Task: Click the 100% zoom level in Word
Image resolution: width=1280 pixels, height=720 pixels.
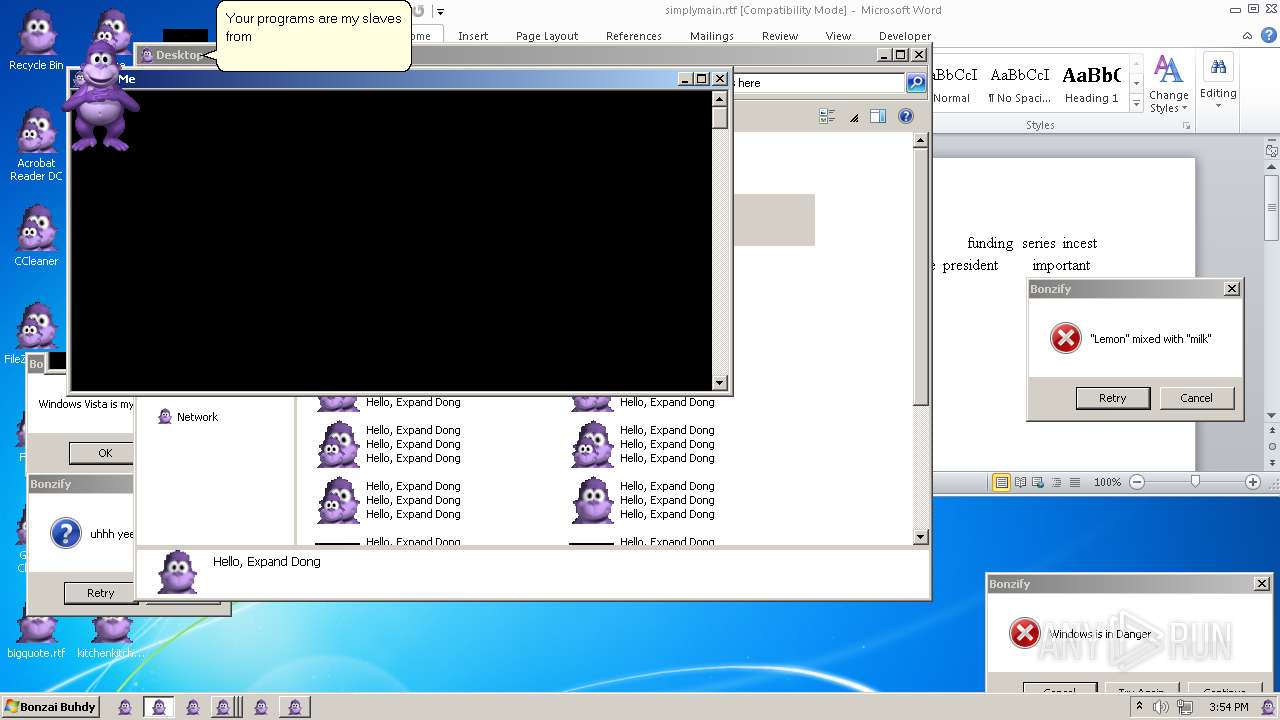Action: click(1107, 482)
